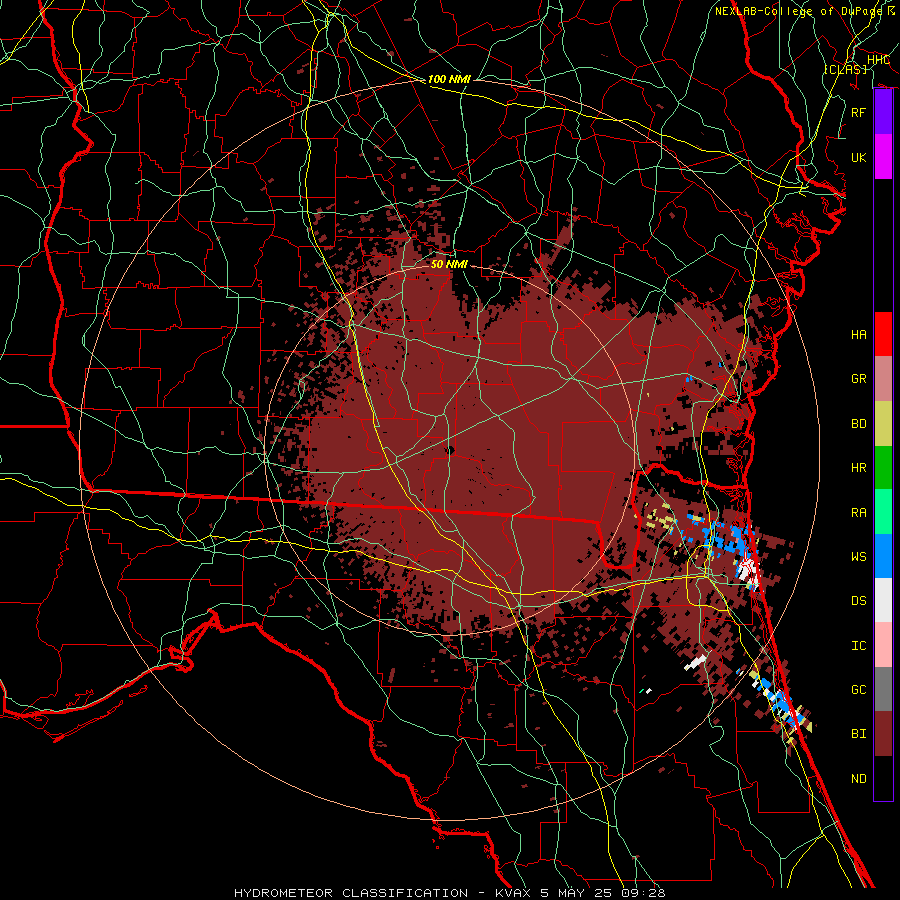Select the BD legend label text
This screenshot has width=900, height=900.
[859, 424]
